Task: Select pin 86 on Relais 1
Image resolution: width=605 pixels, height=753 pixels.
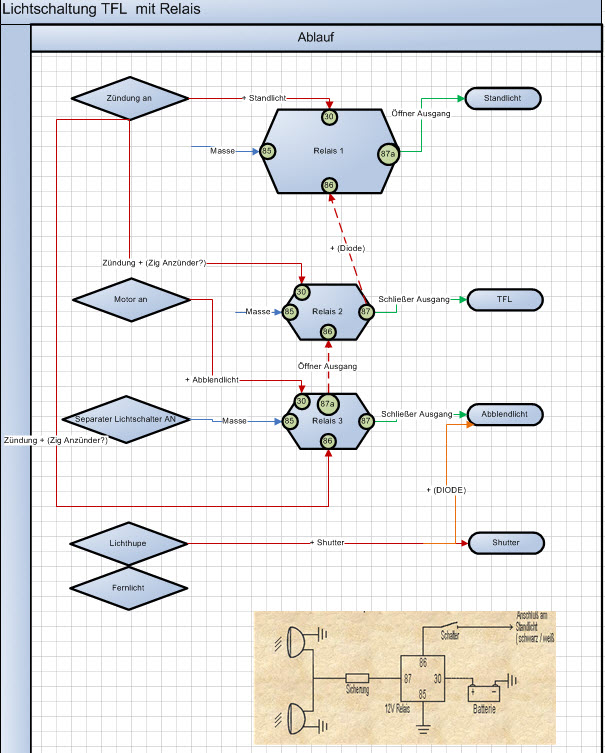Action: [x=328, y=186]
